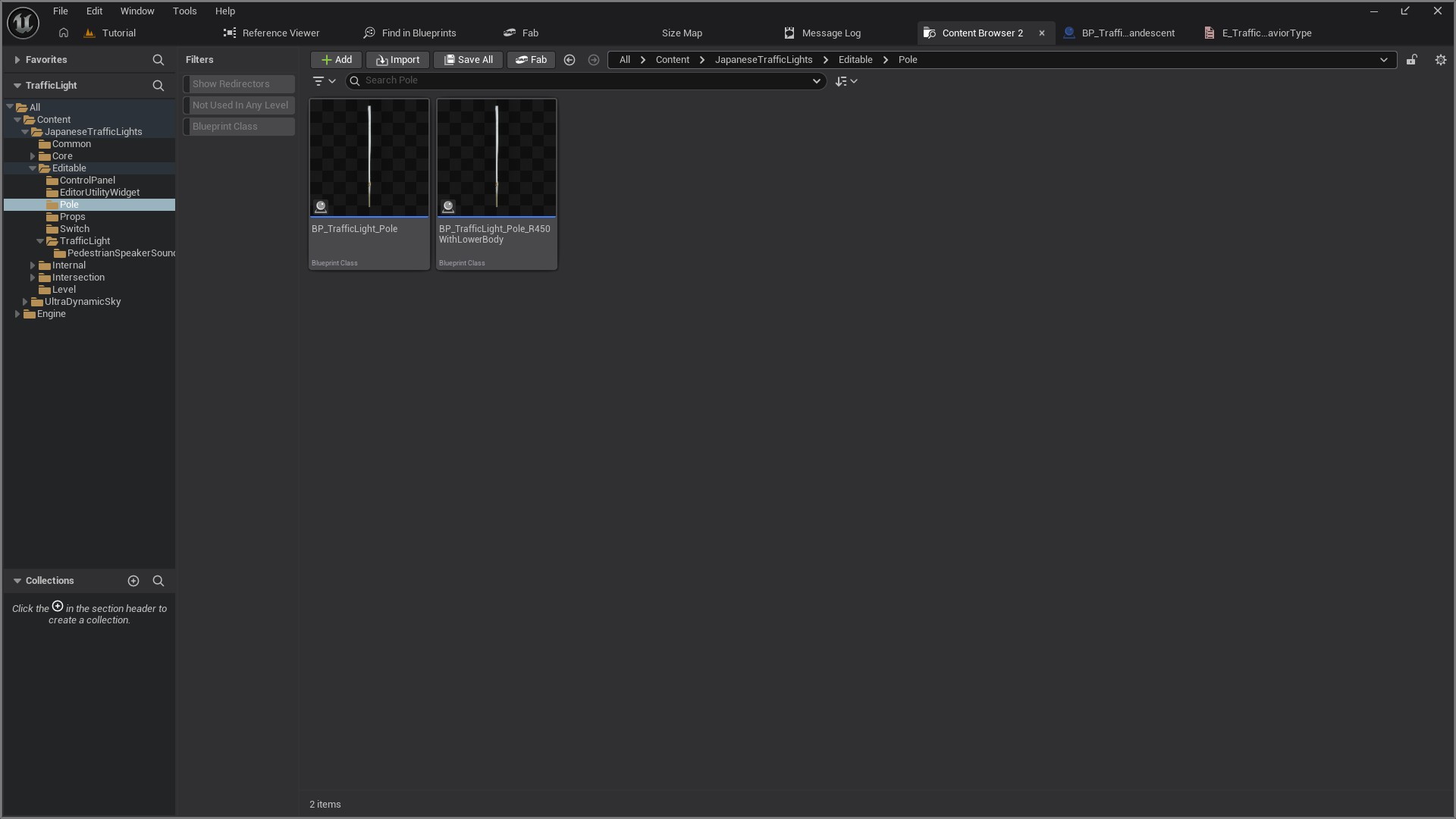Click the Save All button

(x=468, y=60)
